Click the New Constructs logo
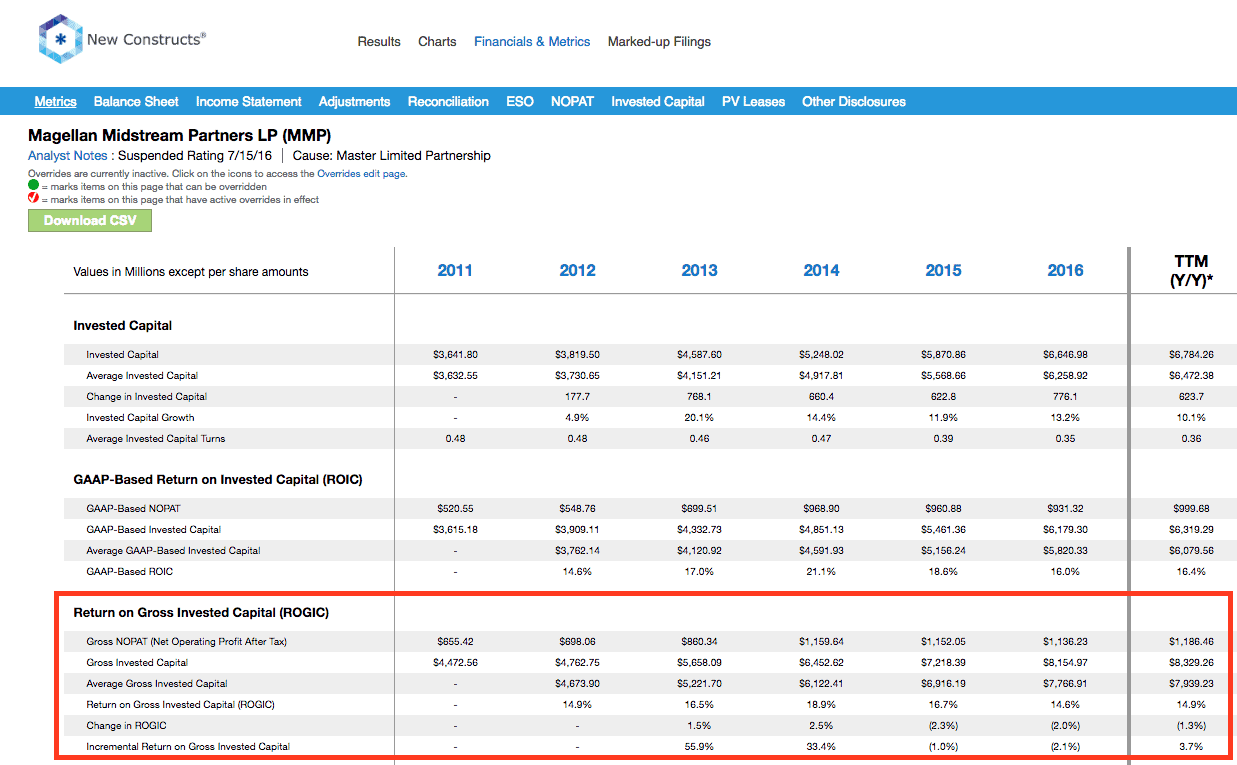 (x=122, y=40)
